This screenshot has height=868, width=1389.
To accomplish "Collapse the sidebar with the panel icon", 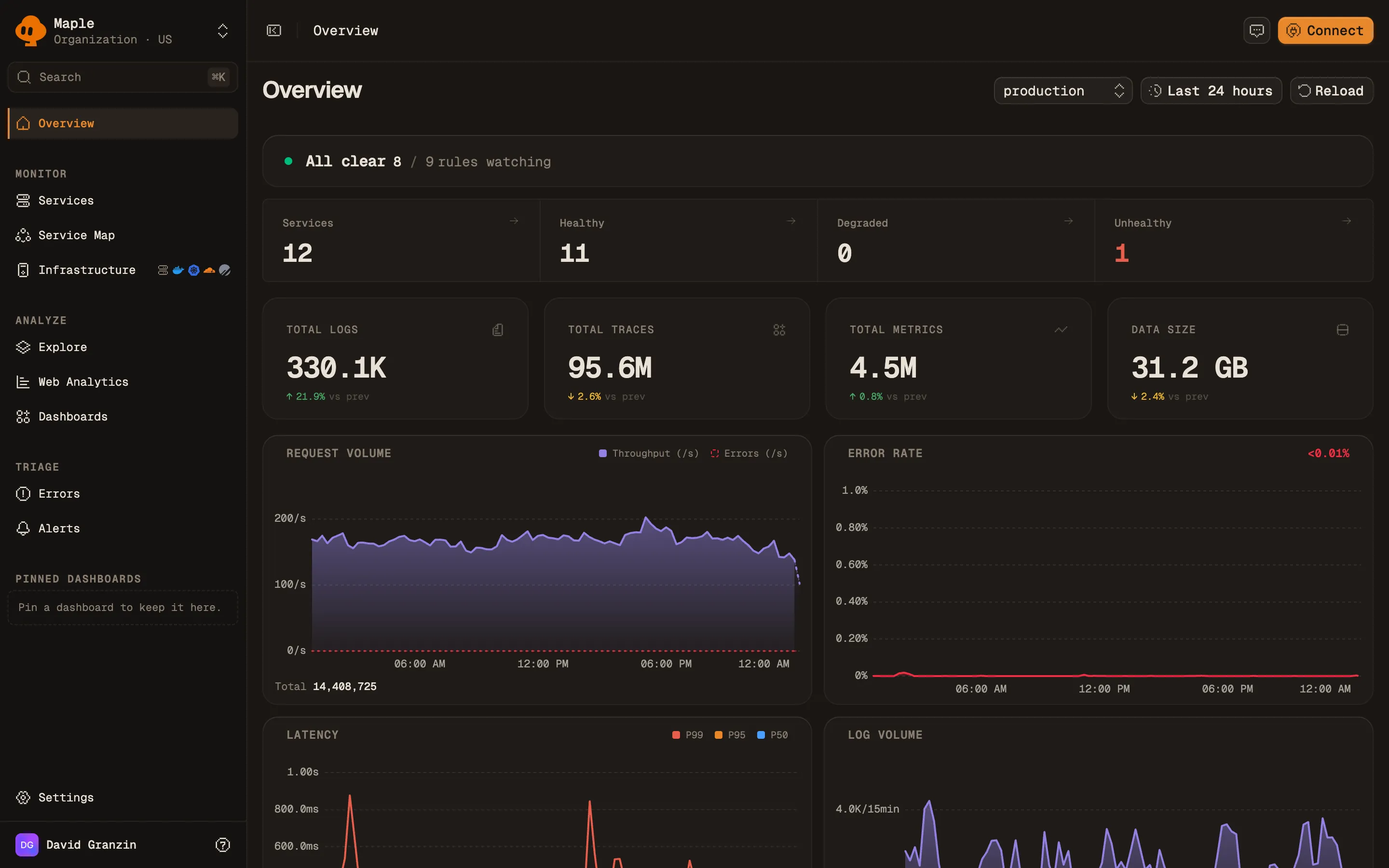I will (x=274, y=30).
